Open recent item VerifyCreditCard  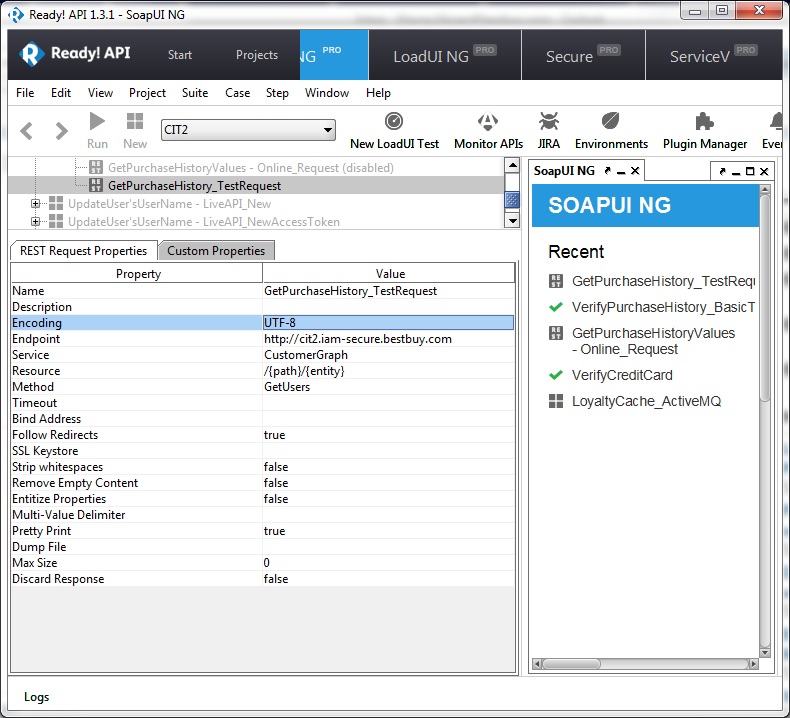pyautogui.click(x=622, y=375)
